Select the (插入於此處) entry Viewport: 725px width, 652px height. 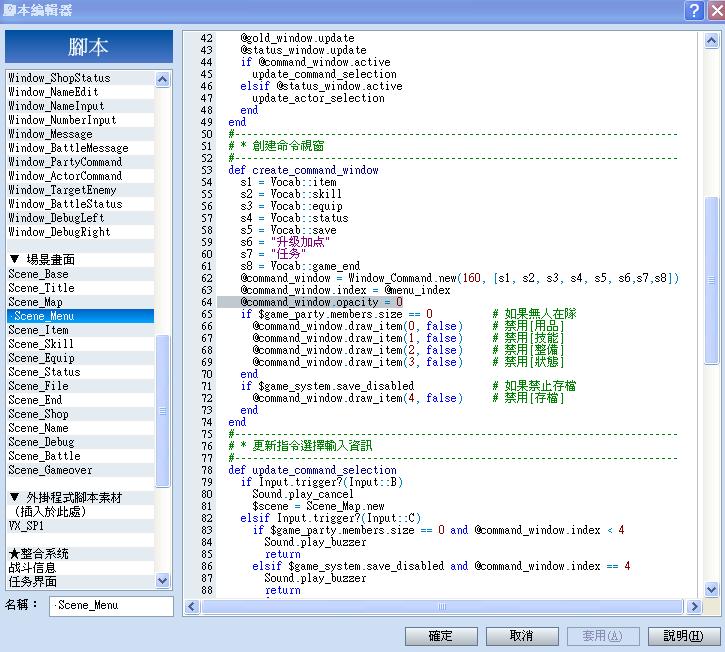(80, 511)
